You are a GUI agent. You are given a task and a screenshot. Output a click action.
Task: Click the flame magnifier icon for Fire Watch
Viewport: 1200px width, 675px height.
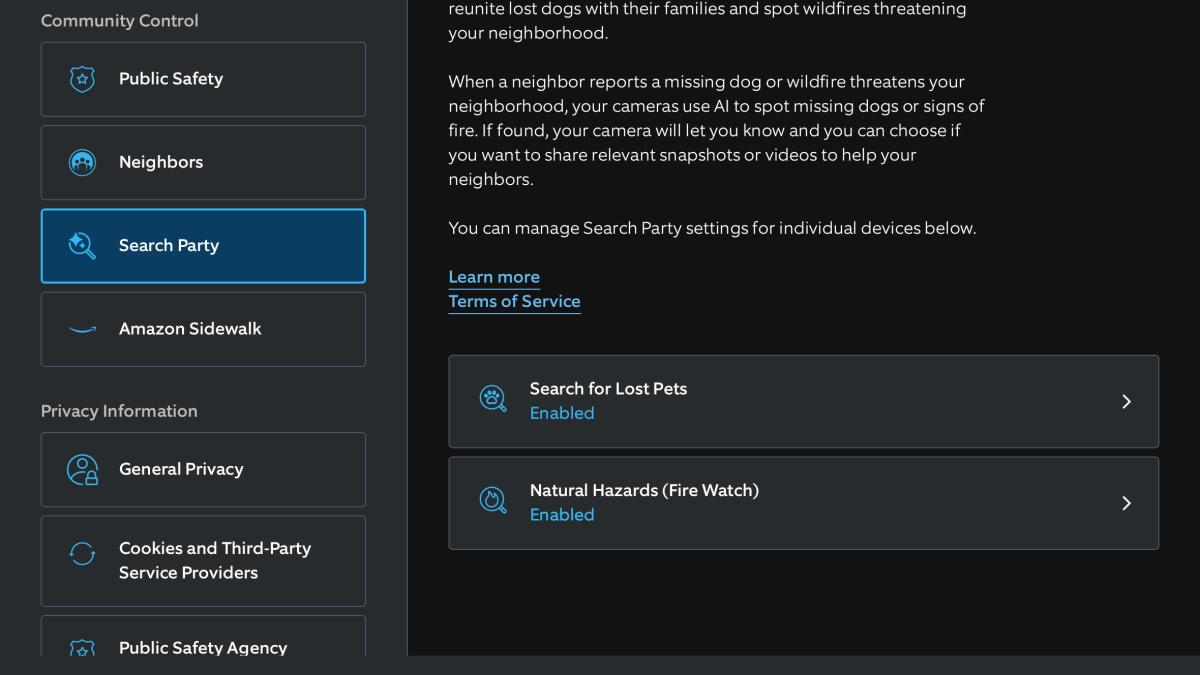(x=493, y=501)
